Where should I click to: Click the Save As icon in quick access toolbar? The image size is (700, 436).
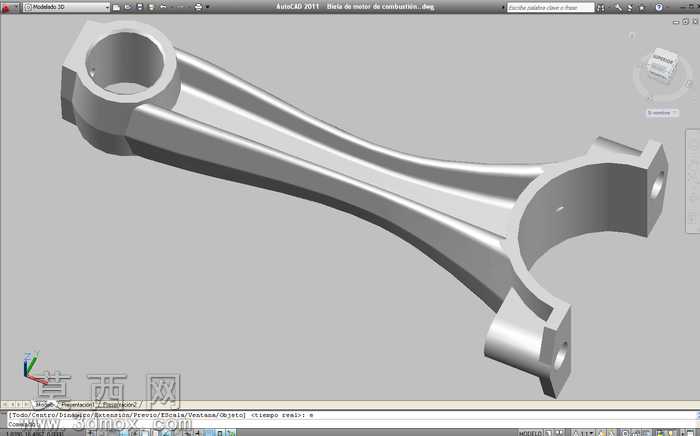(x=151, y=7)
